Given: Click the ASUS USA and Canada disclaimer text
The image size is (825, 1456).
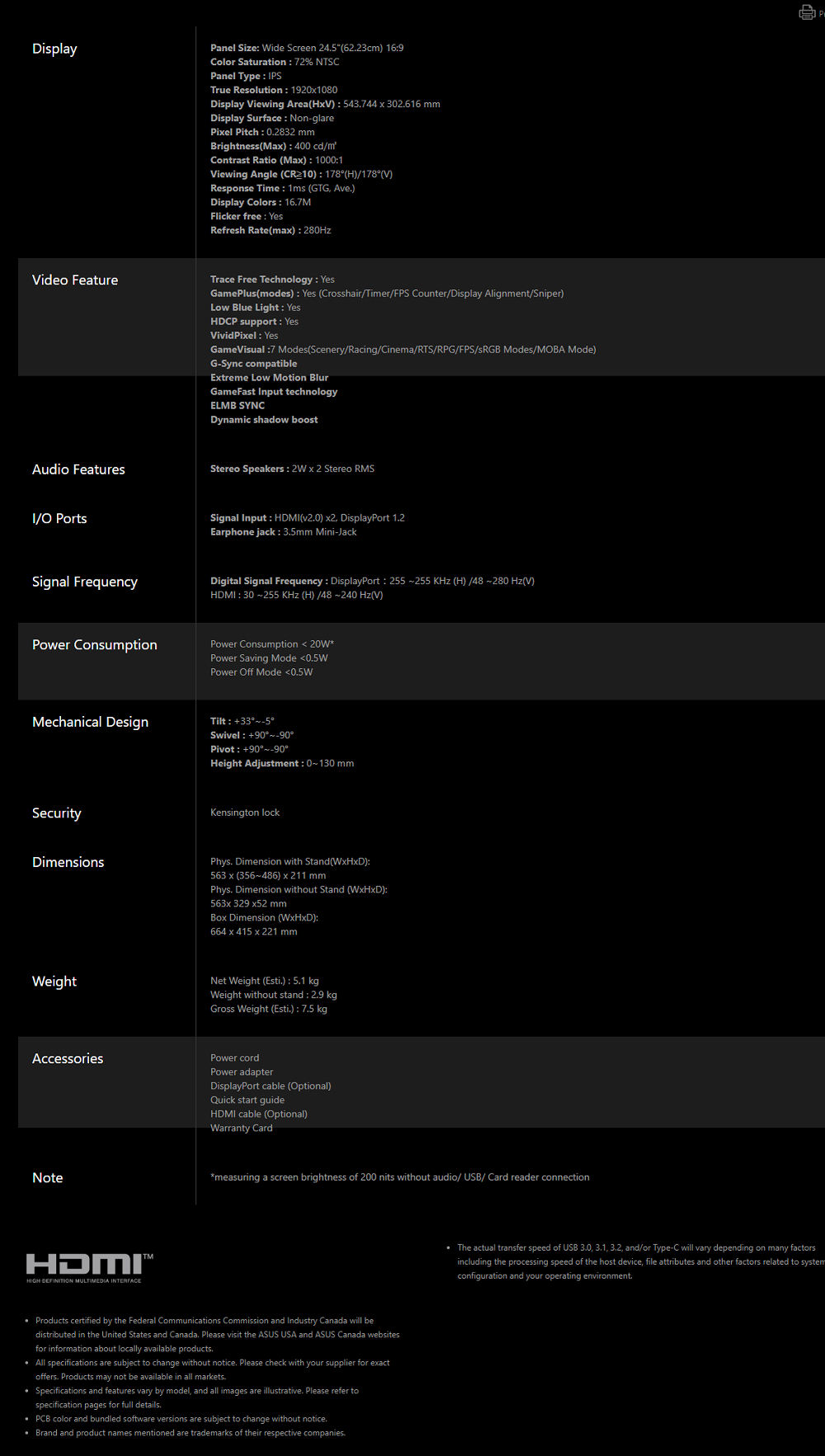Looking at the screenshot, I should 217,1335.
